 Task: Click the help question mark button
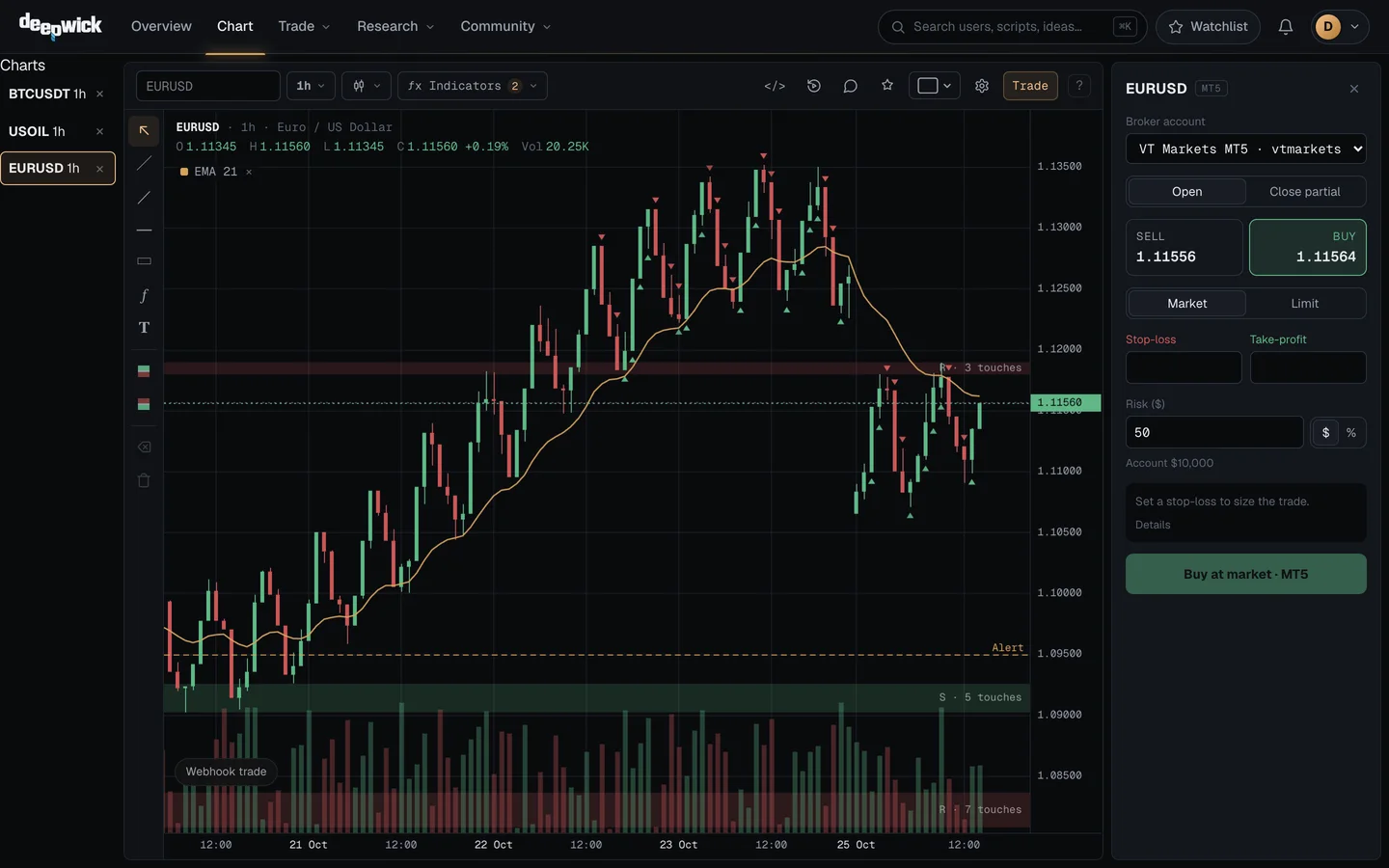click(1079, 86)
